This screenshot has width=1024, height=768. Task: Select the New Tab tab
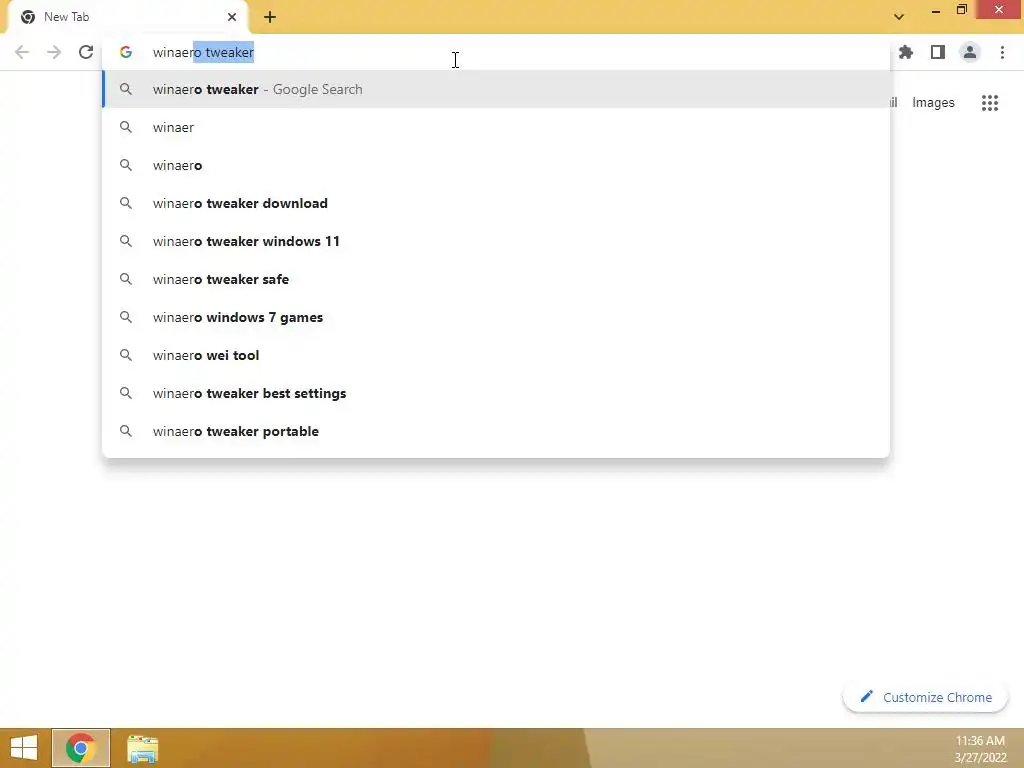click(x=127, y=17)
